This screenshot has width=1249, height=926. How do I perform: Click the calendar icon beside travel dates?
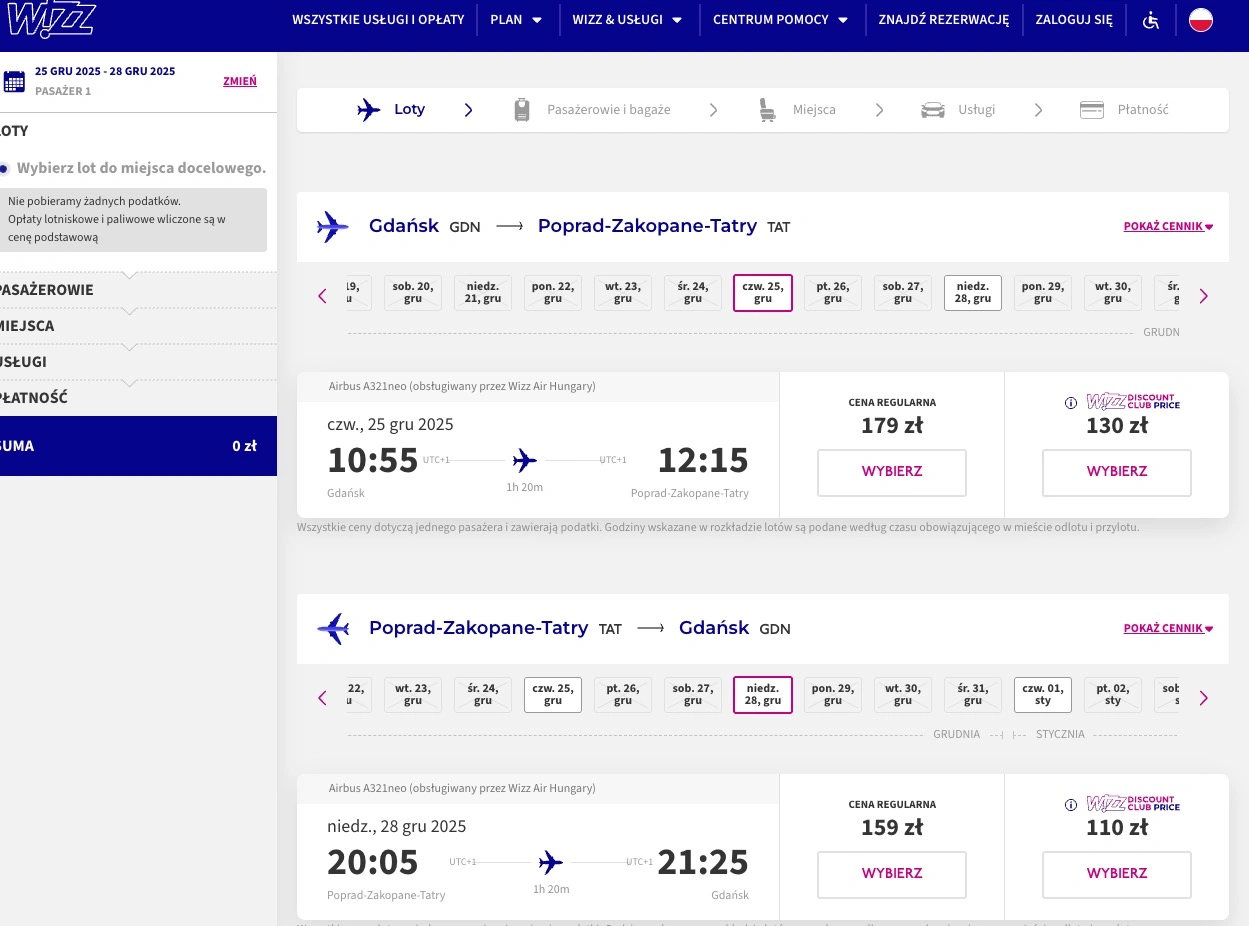pos(14,81)
